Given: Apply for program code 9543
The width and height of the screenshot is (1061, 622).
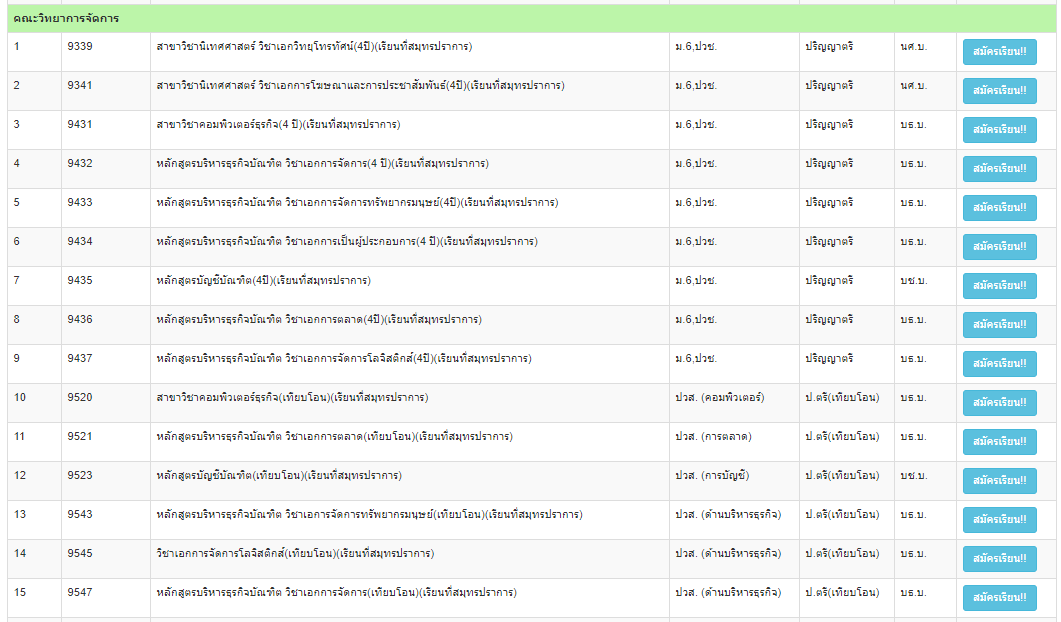Looking at the screenshot, I should [x=999, y=520].
